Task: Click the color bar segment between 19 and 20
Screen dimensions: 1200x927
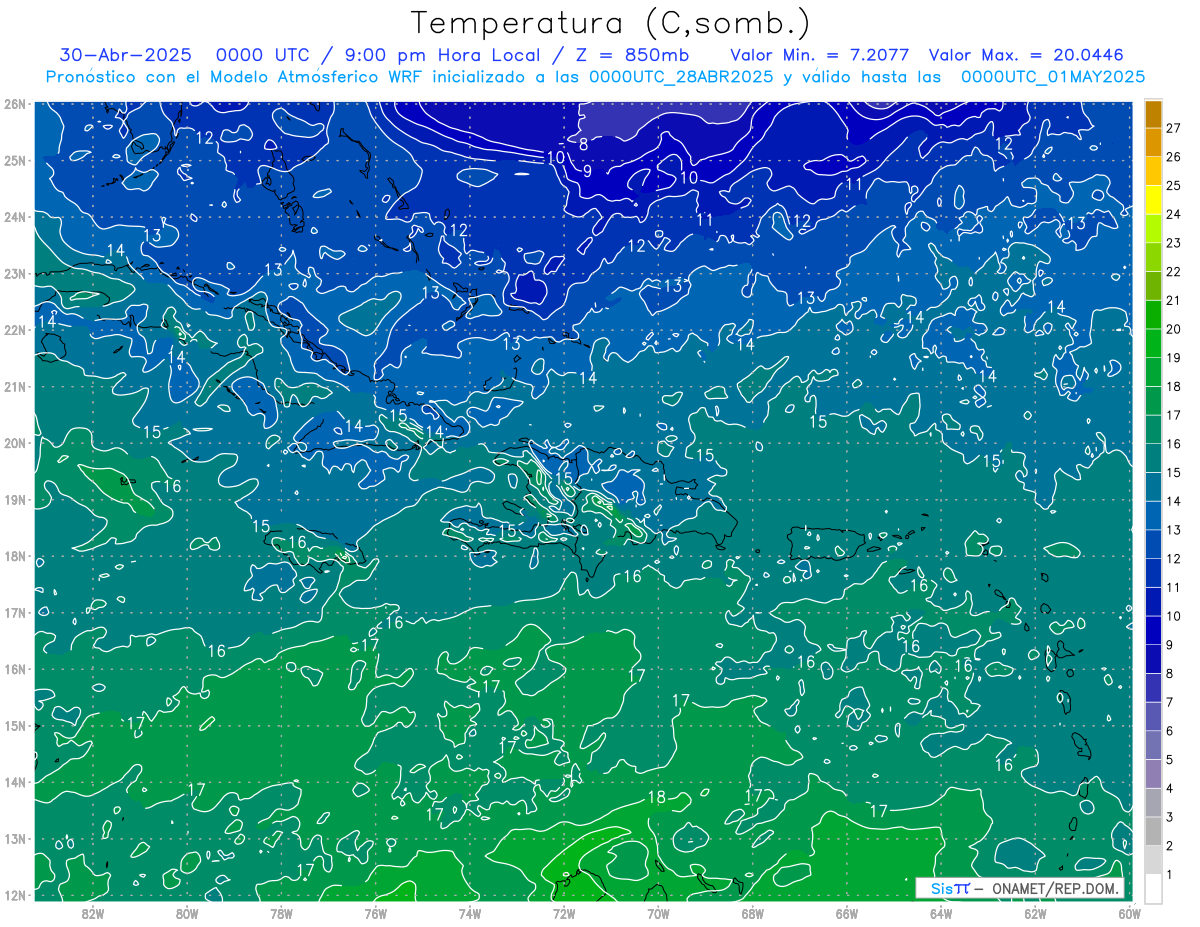Action: point(1153,343)
